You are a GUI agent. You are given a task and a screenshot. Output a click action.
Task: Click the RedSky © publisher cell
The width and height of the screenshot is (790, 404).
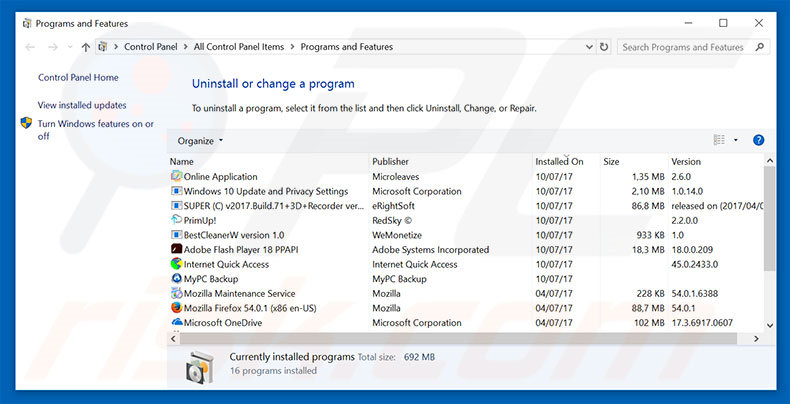(x=392, y=220)
